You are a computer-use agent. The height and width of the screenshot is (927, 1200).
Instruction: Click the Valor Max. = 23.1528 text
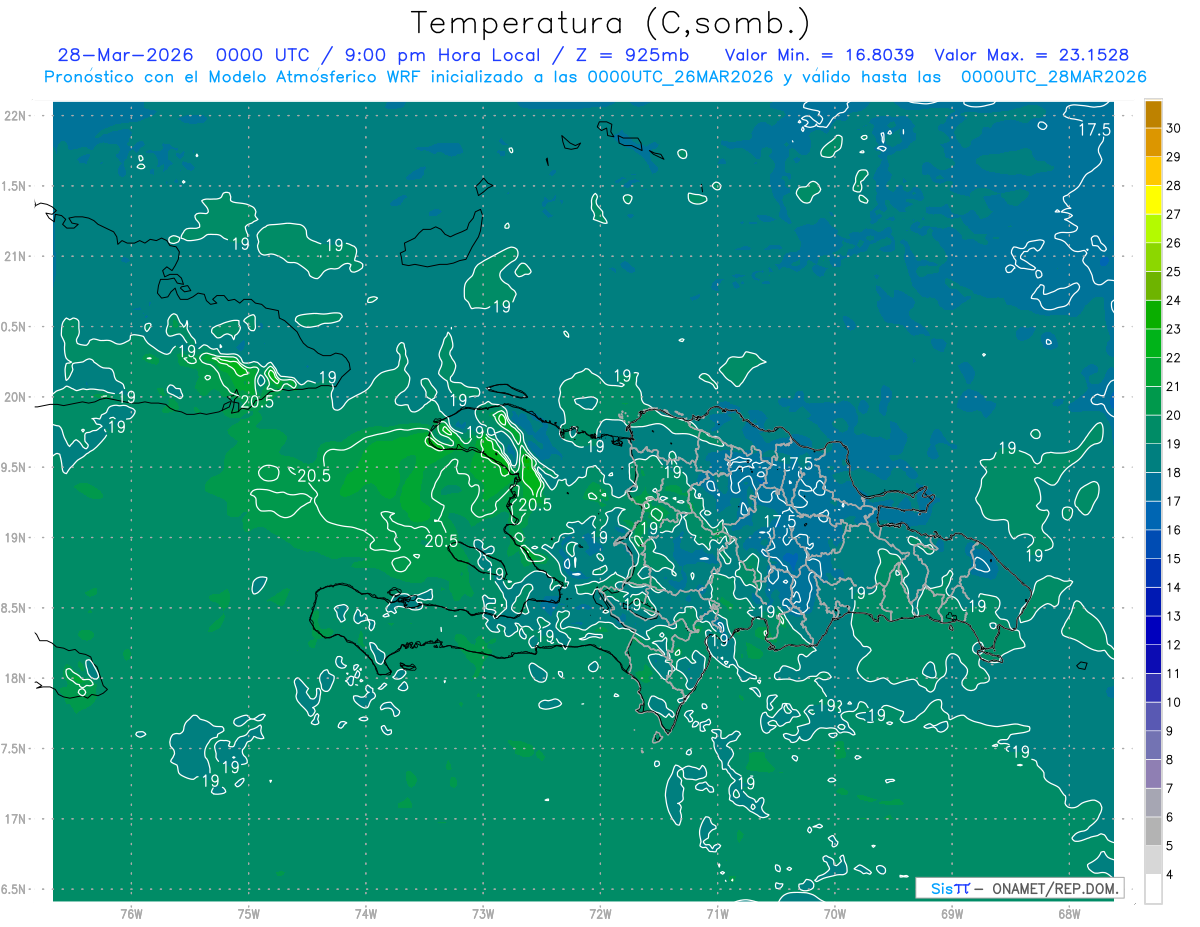(1032, 55)
